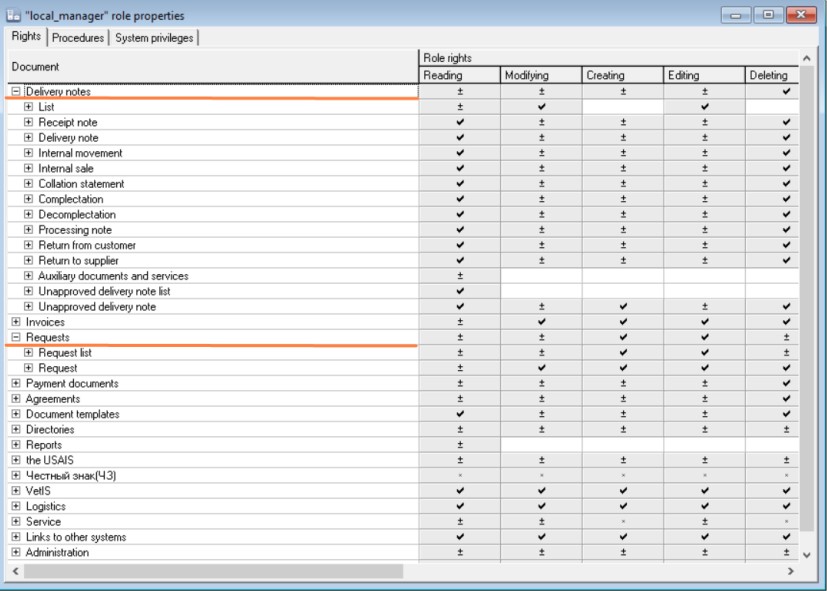Collapse the Requests tree node
The width and height of the screenshot is (827, 591).
click(x=16, y=338)
